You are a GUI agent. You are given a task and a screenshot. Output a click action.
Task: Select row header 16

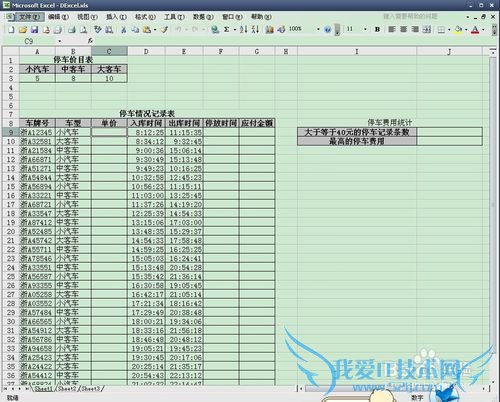click(x=11, y=195)
